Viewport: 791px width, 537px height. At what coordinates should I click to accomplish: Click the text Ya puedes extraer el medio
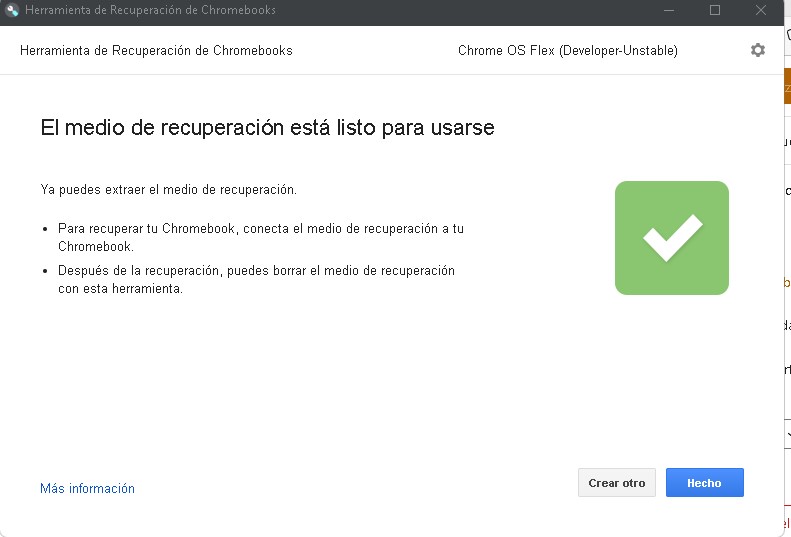pos(168,189)
